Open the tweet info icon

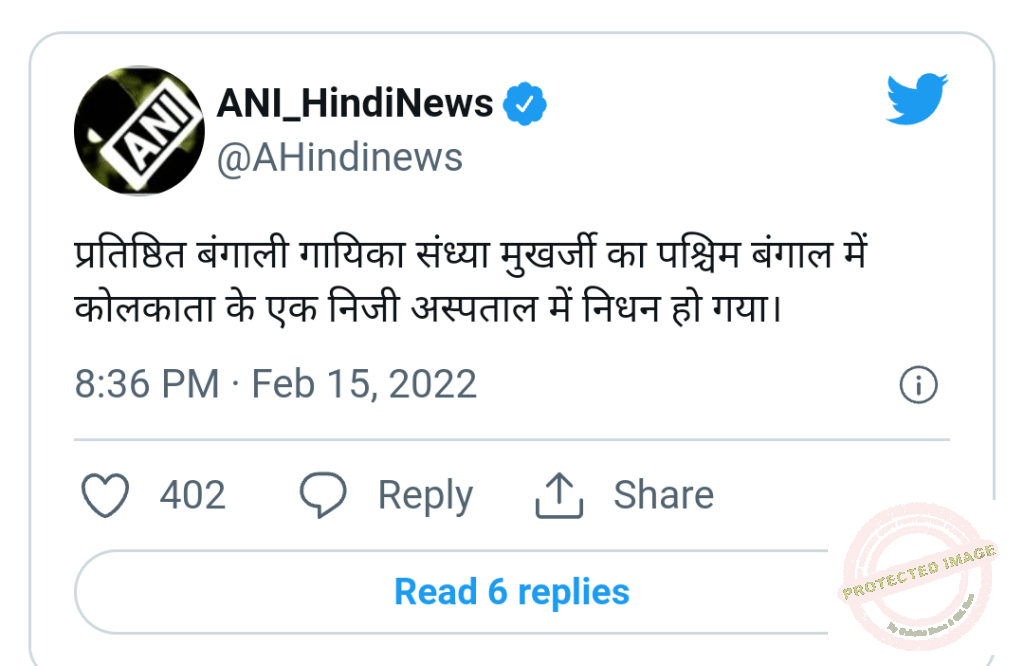click(x=918, y=385)
